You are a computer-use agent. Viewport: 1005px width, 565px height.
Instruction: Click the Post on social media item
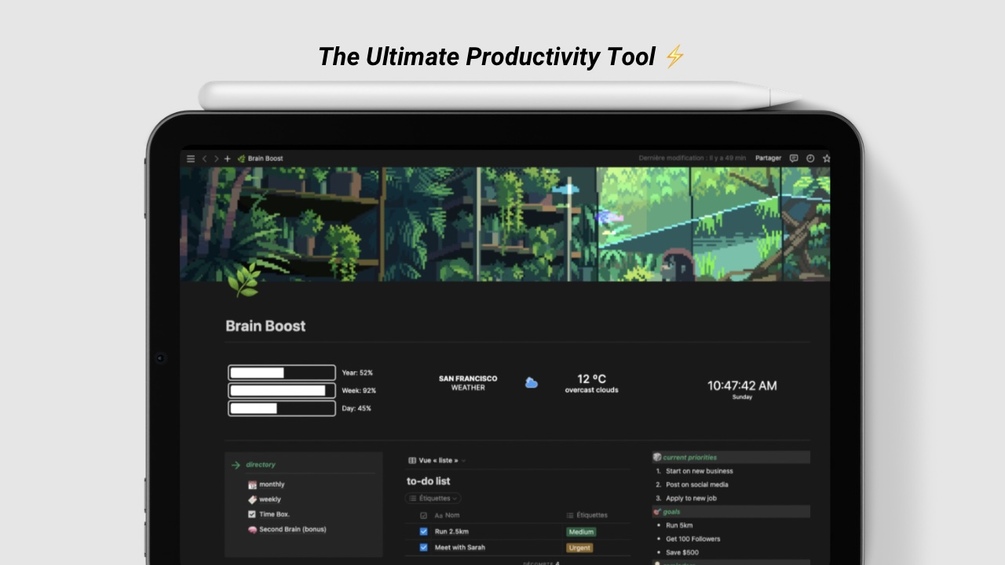point(697,484)
